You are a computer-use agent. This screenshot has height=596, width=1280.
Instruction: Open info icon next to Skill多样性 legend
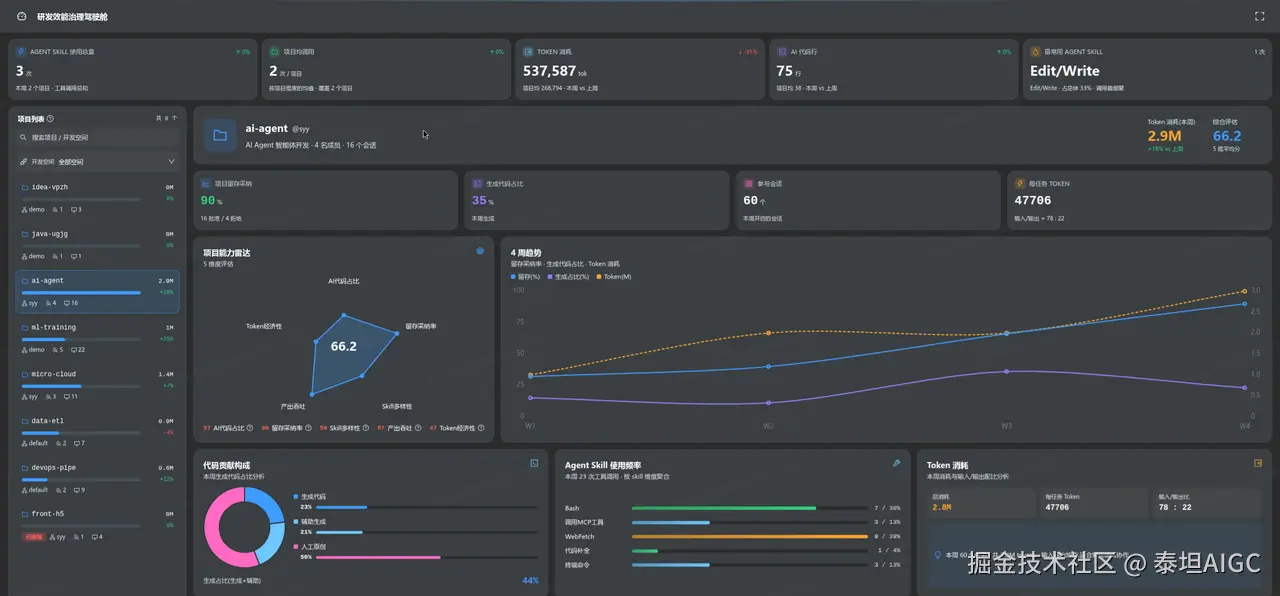(366, 428)
